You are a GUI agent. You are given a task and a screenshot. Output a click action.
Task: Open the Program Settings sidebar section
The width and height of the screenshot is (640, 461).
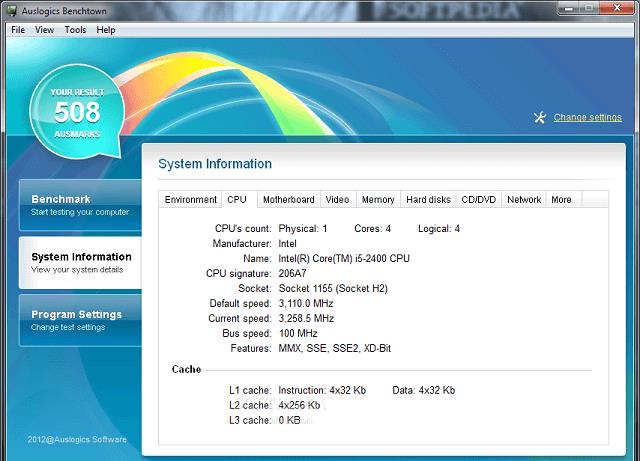pos(78,320)
